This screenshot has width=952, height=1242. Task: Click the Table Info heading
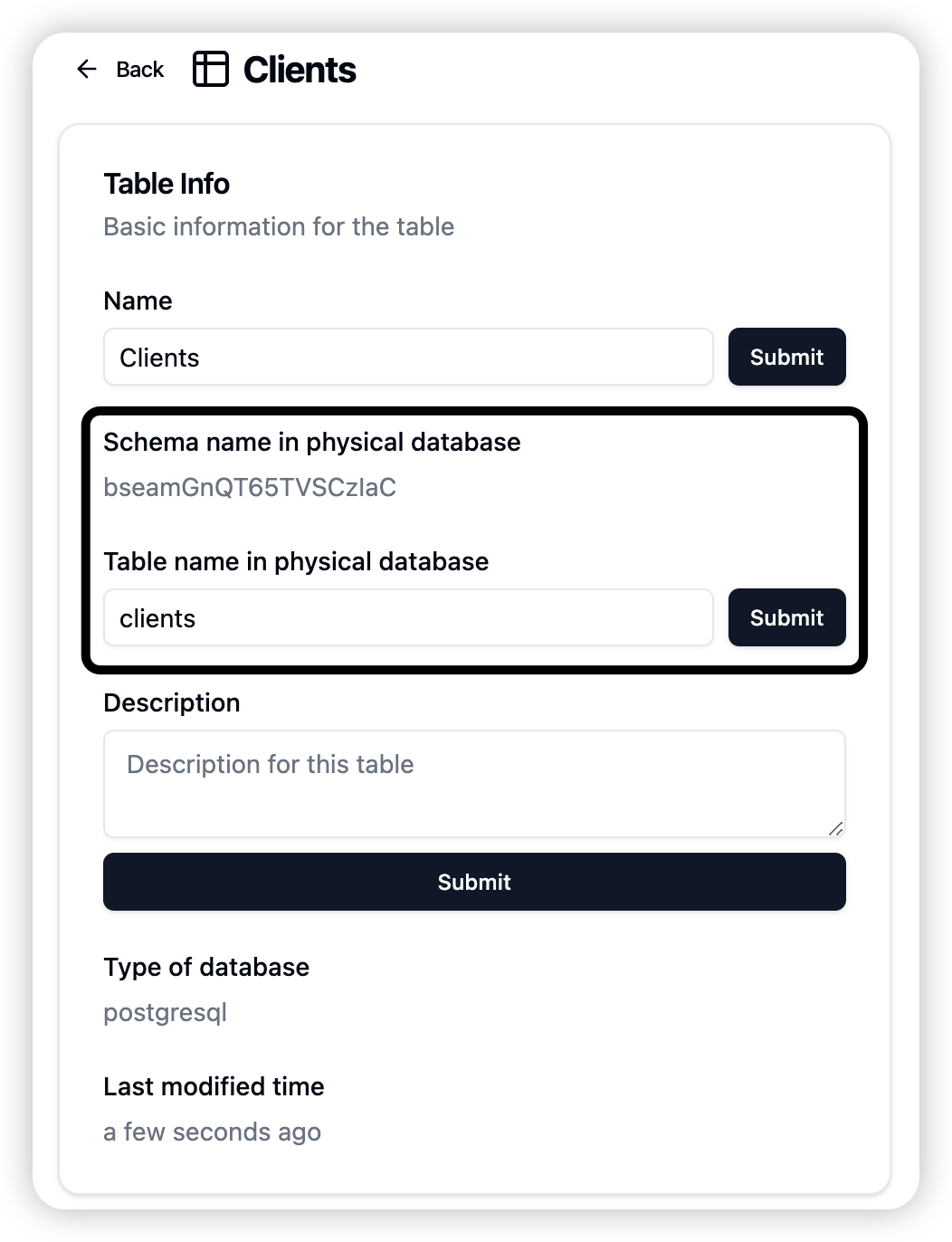167,184
